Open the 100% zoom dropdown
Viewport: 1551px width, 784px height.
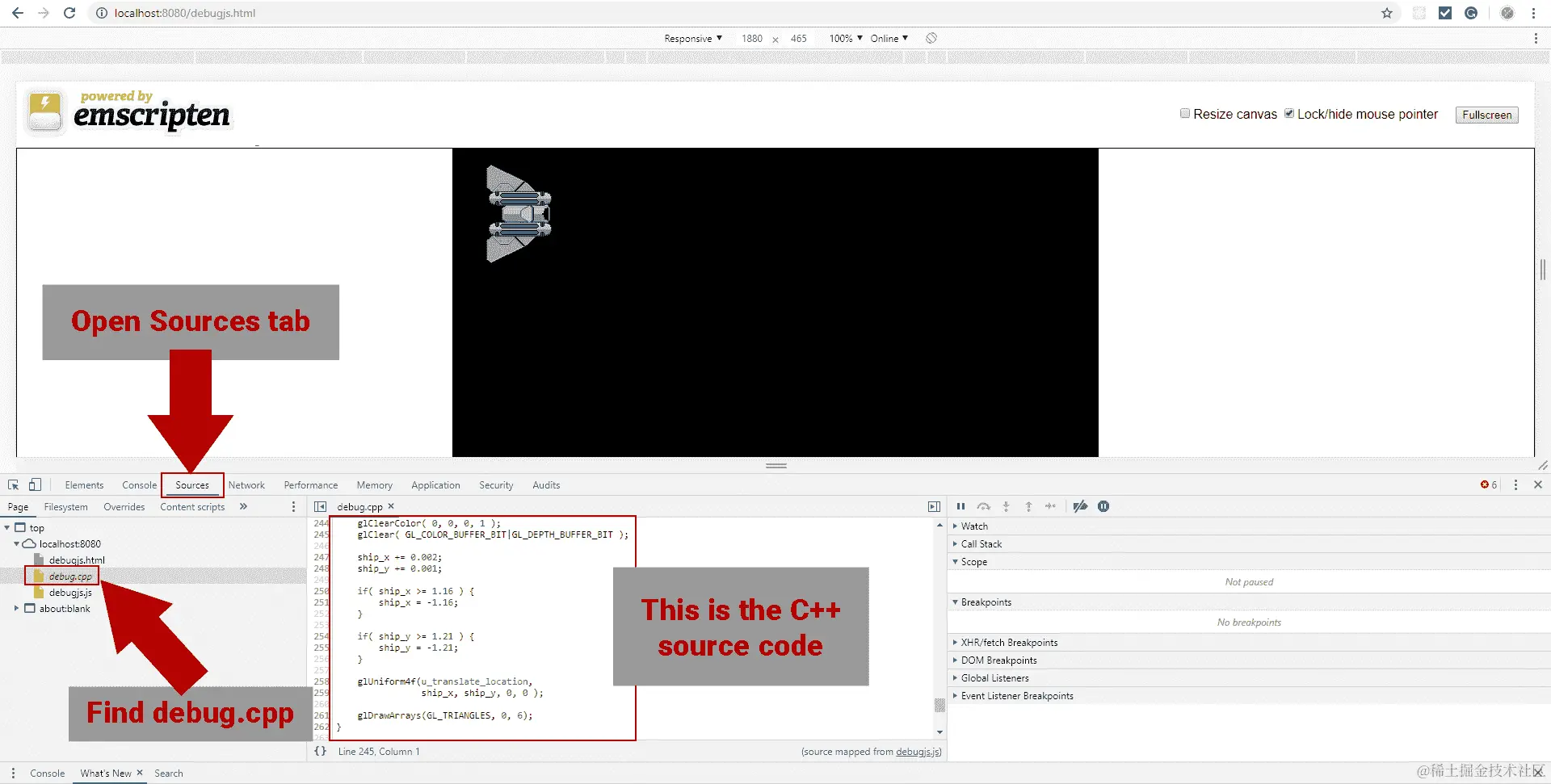(846, 38)
